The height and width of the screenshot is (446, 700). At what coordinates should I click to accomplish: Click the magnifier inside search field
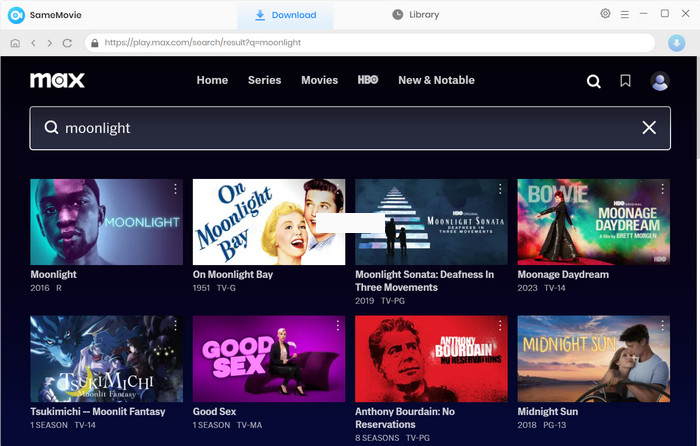tap(51, 127)
